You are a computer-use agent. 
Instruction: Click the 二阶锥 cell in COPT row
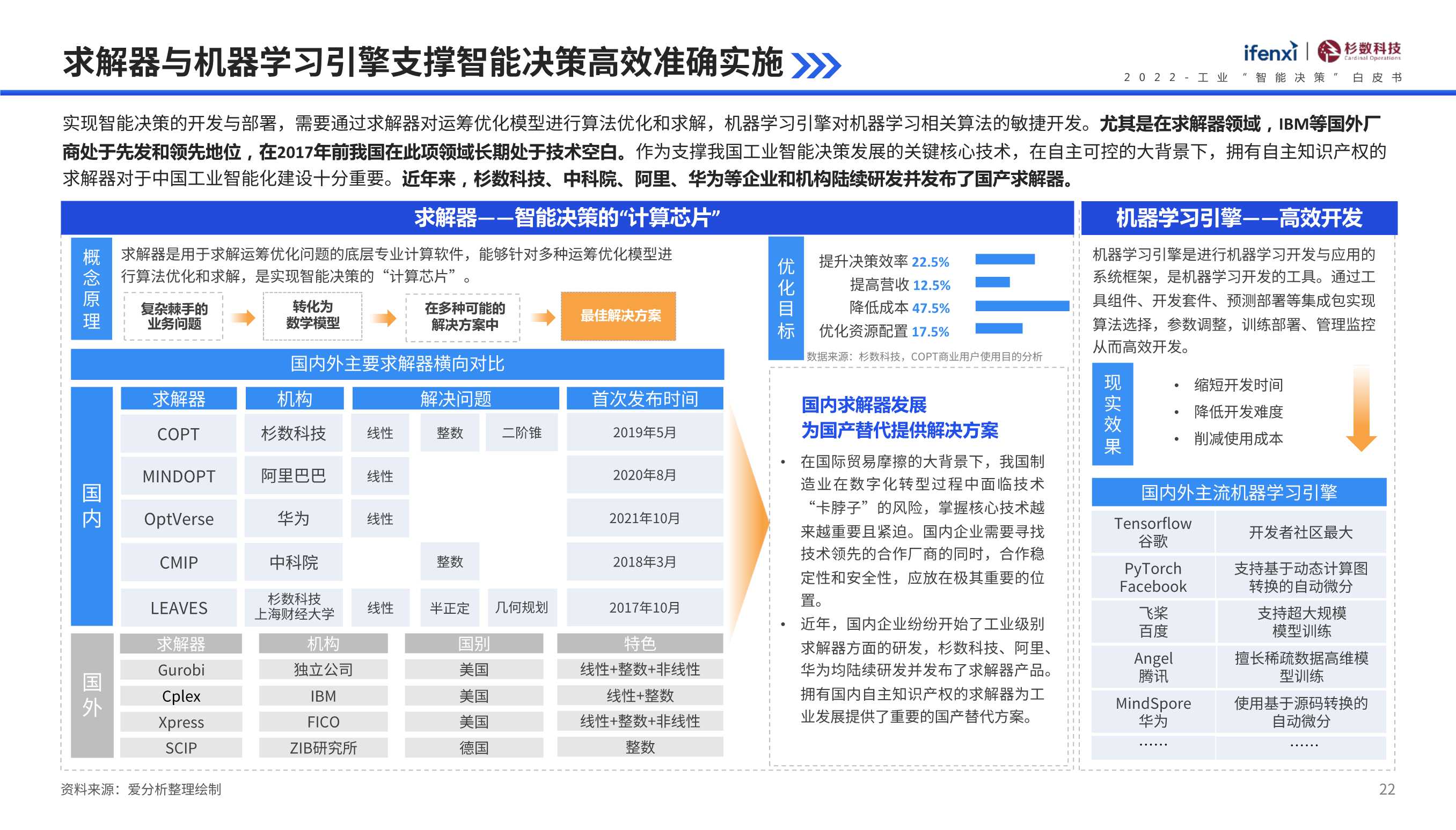[522, 432]
